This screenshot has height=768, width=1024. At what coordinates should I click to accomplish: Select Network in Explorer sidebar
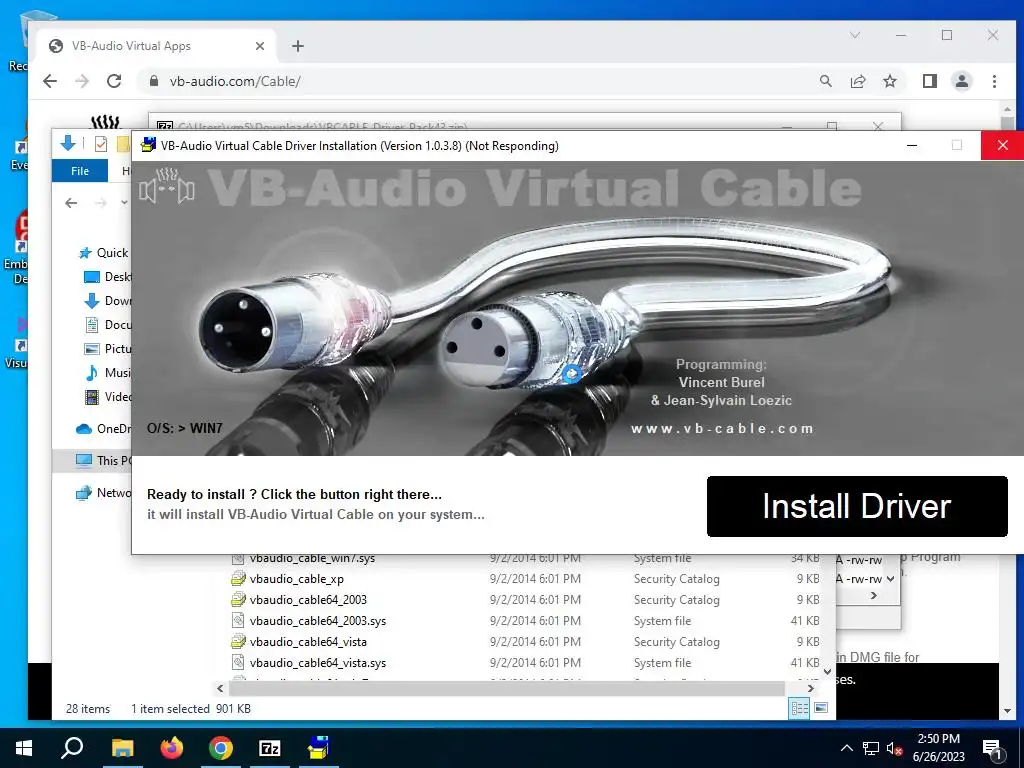104,492
